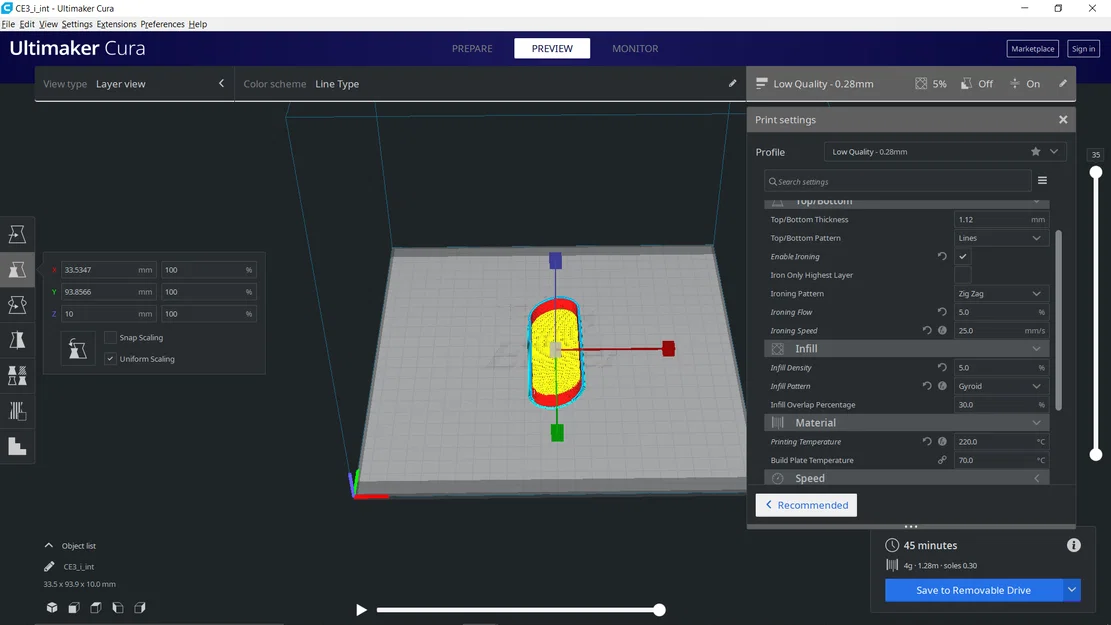Click the profile favorite star icon

(1035, 152)
